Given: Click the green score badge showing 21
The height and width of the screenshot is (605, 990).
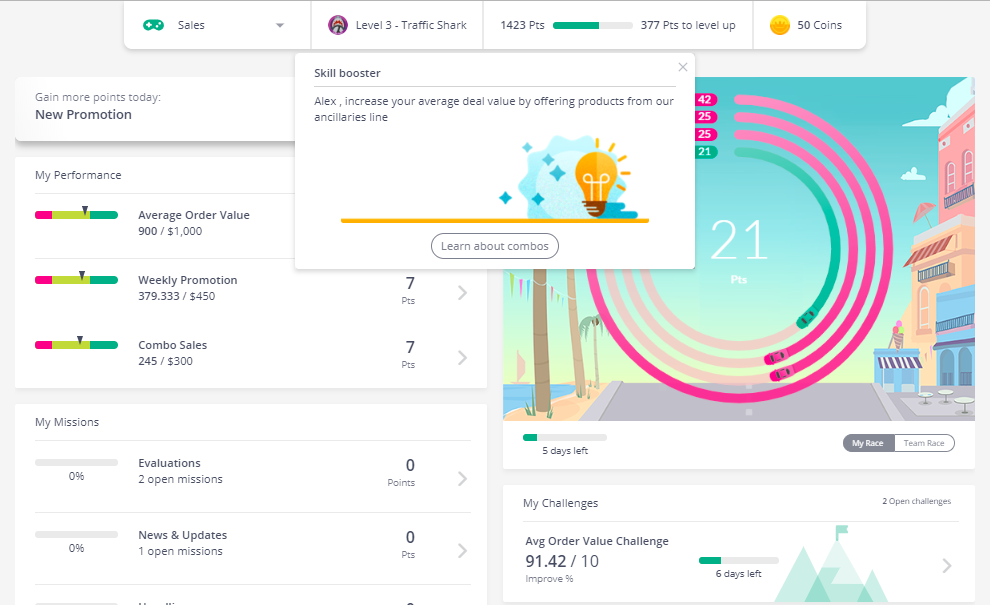Looking at the screenshot, I should tap(705, 152).
